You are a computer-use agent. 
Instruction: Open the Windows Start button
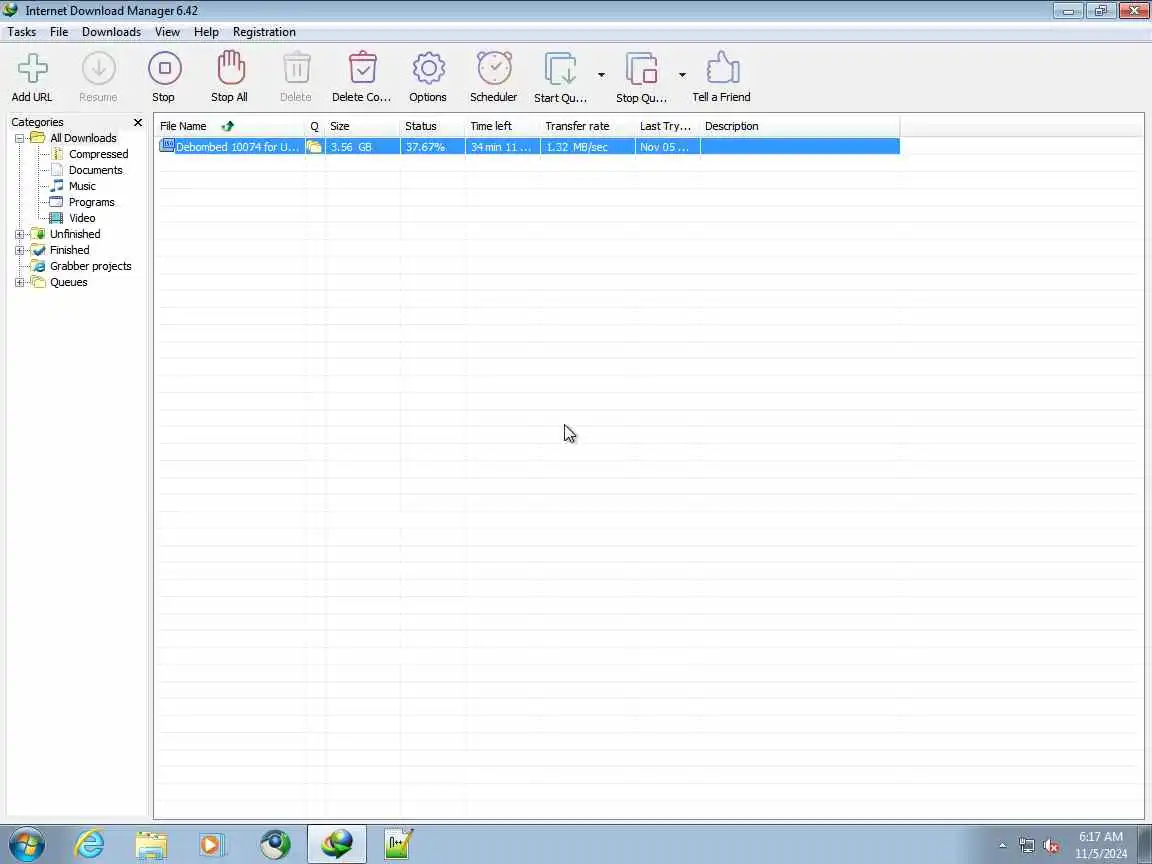coord(26,844)
